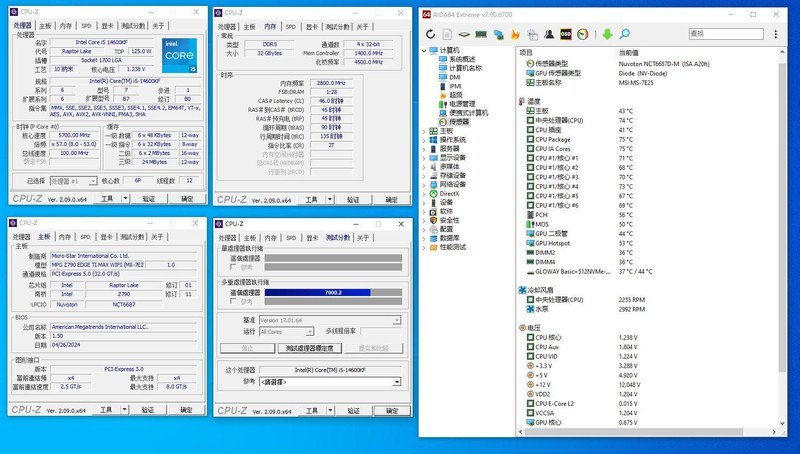Click 验证 button in CPU-Z processor window
This screenshot has width=800, height=454.
(148, 198)
